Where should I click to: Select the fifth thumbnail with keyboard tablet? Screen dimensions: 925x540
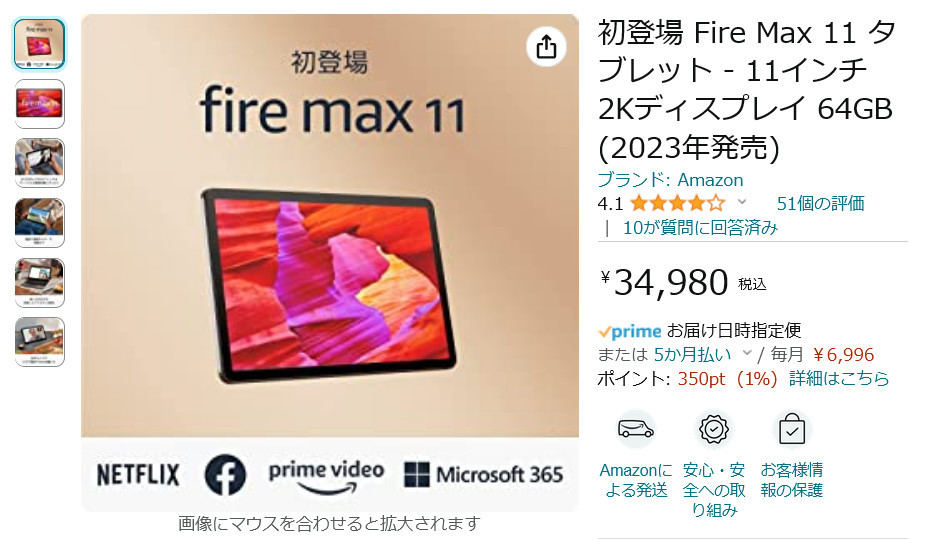[39, 282]
